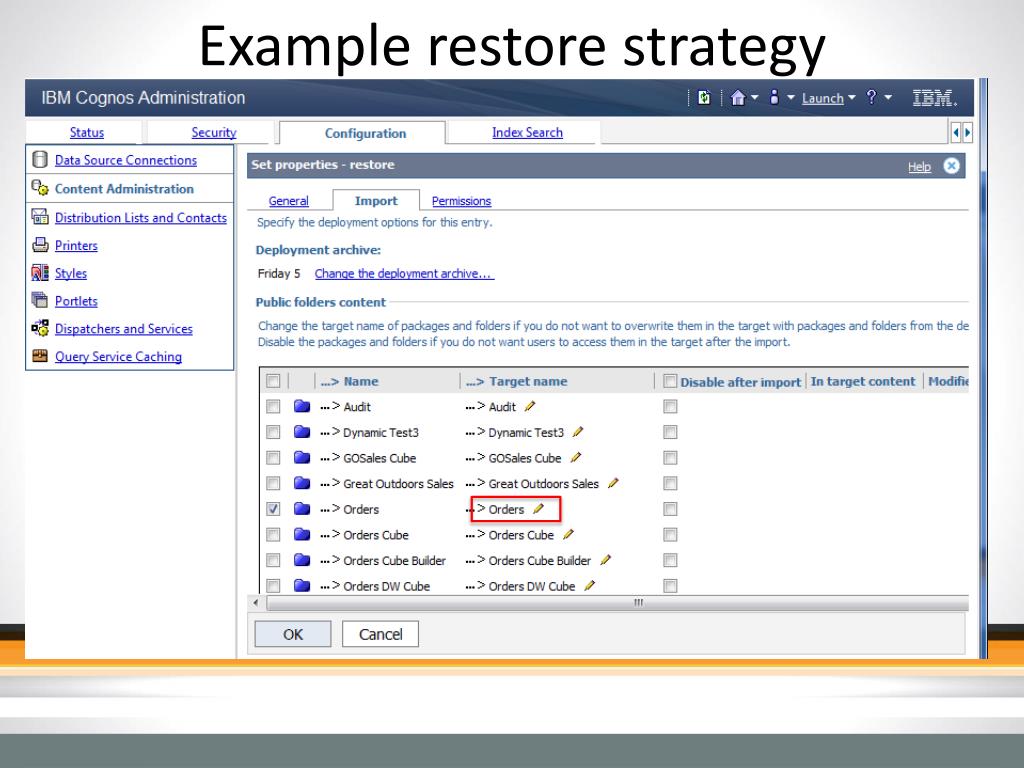Open Query Service Caching link
This screenshot has height=768, width=1024.
[x=118, y=357]
